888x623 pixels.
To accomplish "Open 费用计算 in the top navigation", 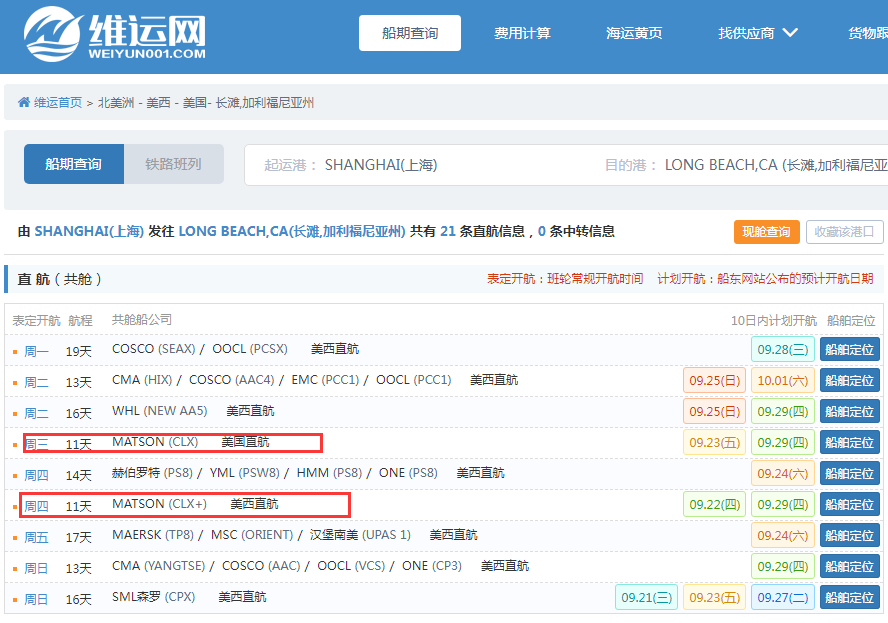I will pyautogui.click(x=521, y=31).
